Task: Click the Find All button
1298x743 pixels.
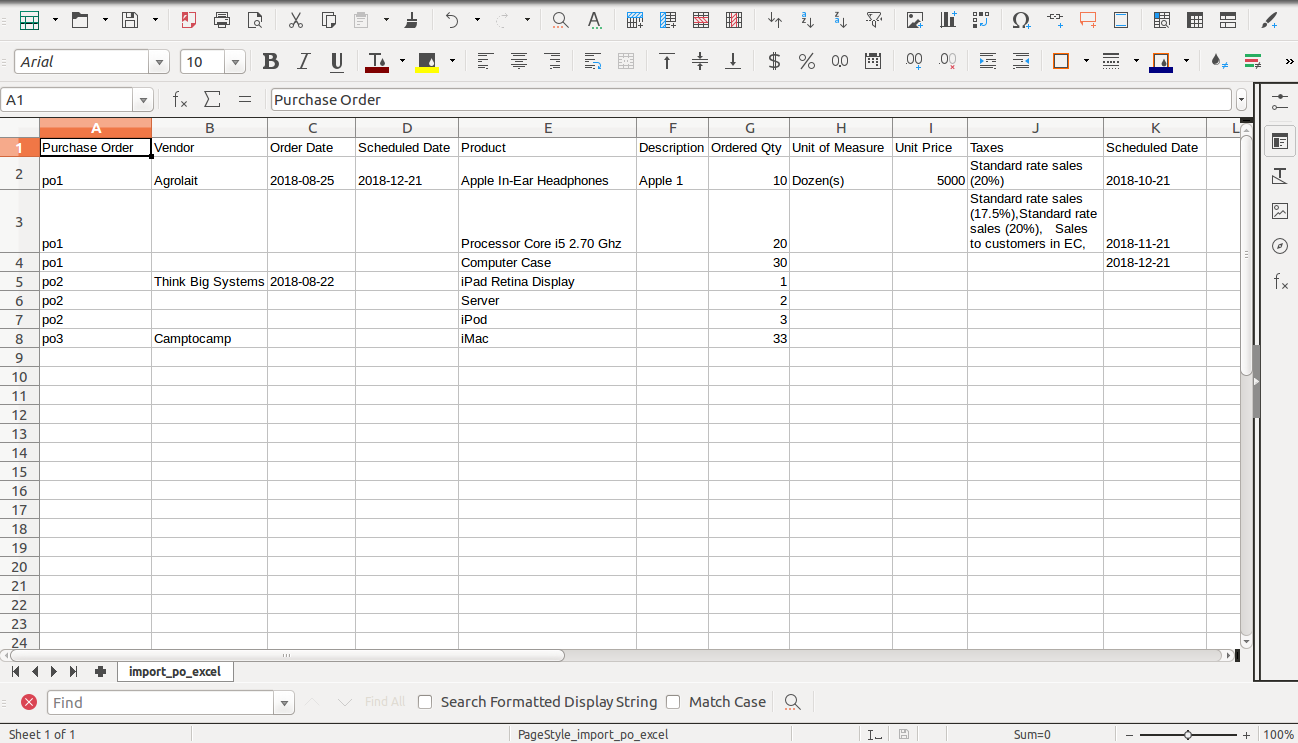Action: (385, 702)
